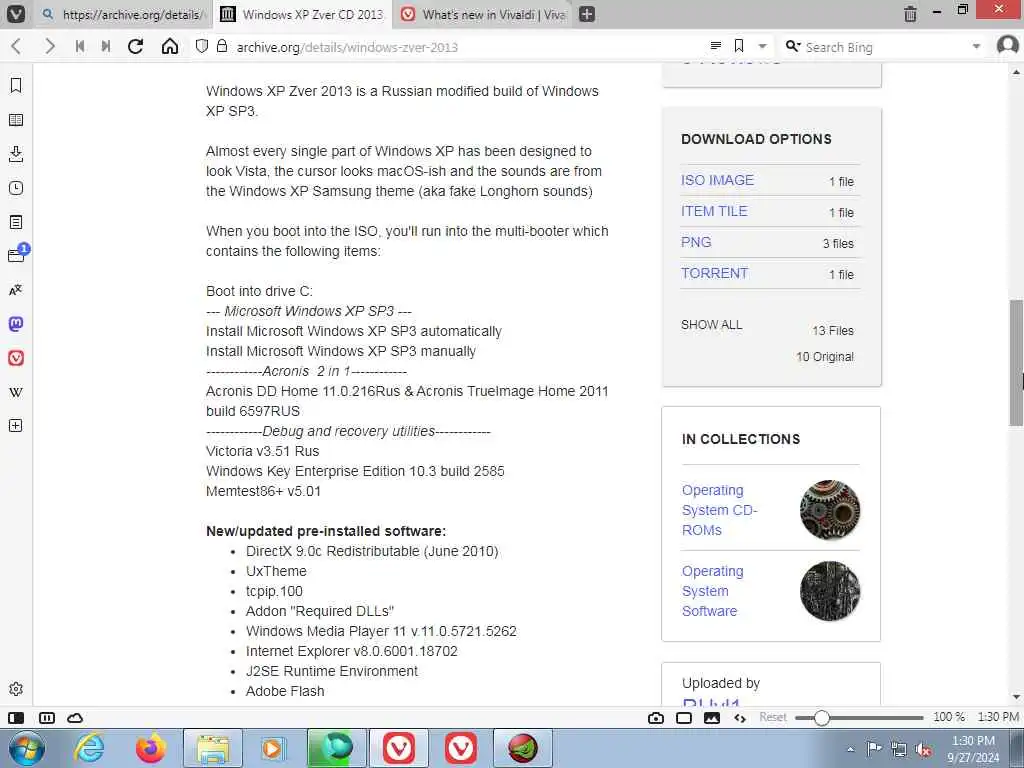This screenshot has width=1024, height=768.
Task: Go back using the back arrow
Action: coord(16,46)
